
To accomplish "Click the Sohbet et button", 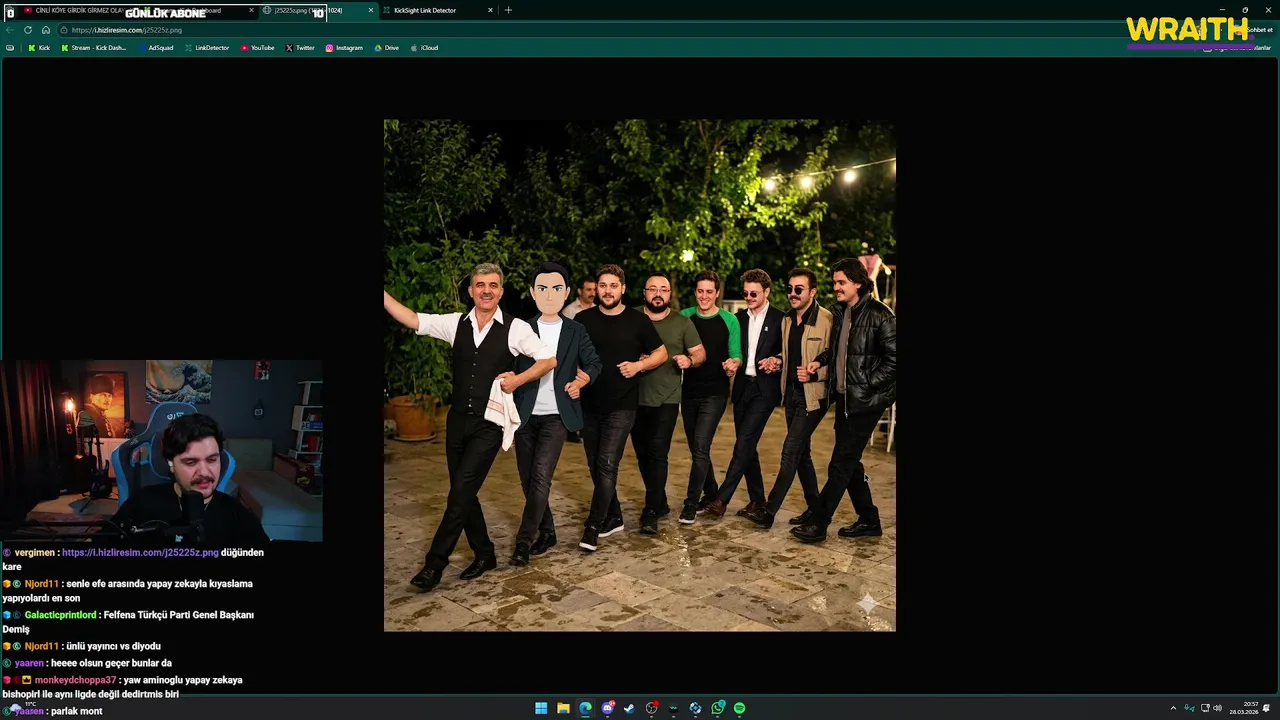I will pyautogui.click(x=1256, y=30).
